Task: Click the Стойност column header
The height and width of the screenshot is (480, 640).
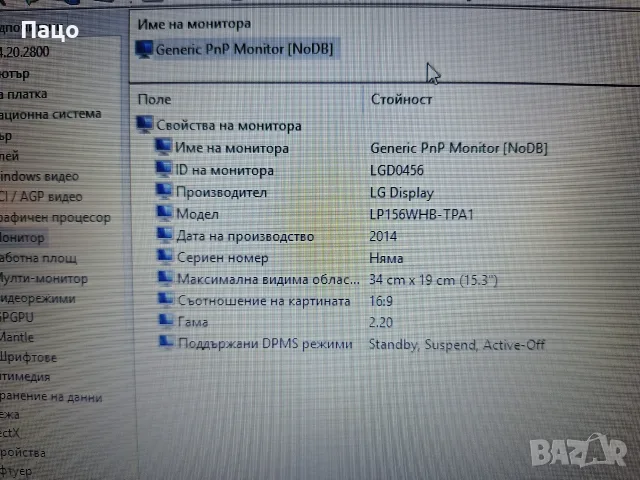Action: click(x=401, y=99)
